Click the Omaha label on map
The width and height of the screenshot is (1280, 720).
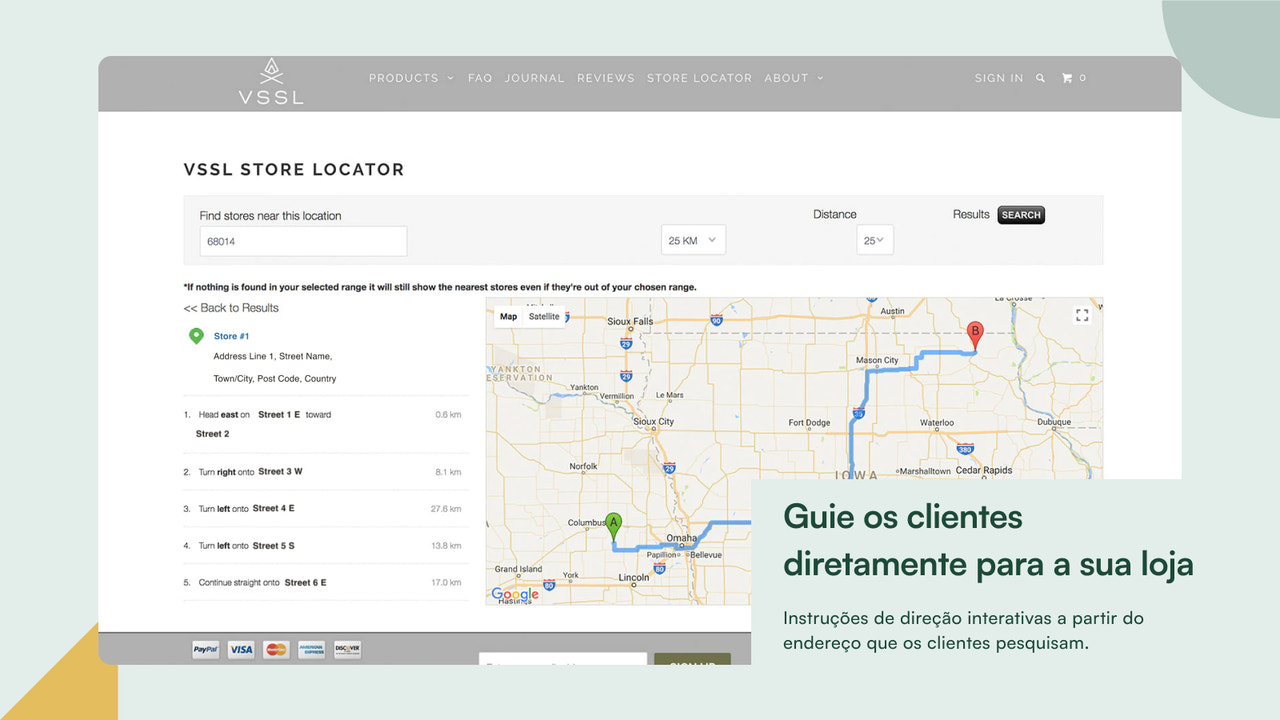681,538
